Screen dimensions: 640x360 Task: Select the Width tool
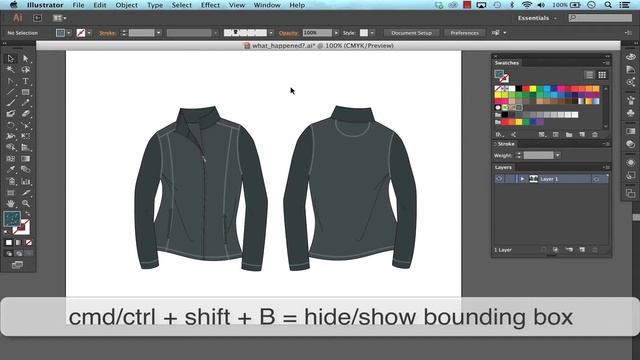click(11, 136)
